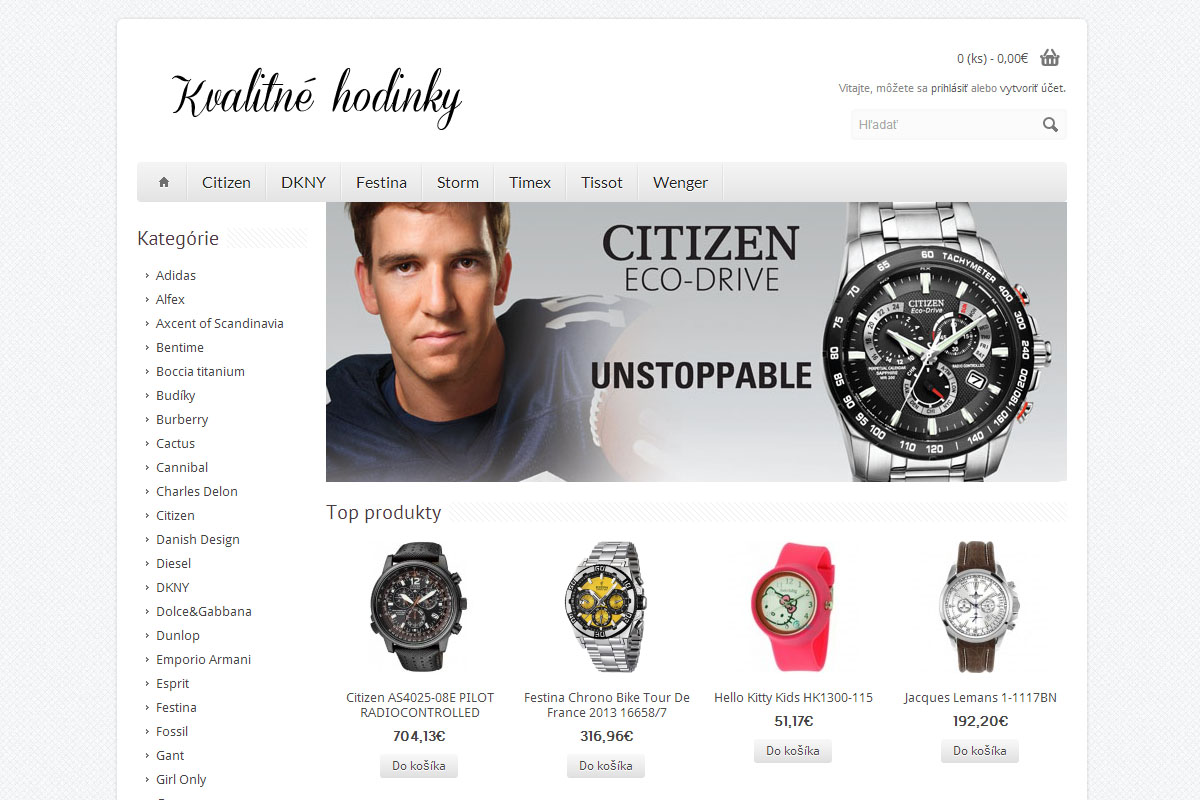
Task: Click the arrow next to Fossil
Action: click(147, 732)
